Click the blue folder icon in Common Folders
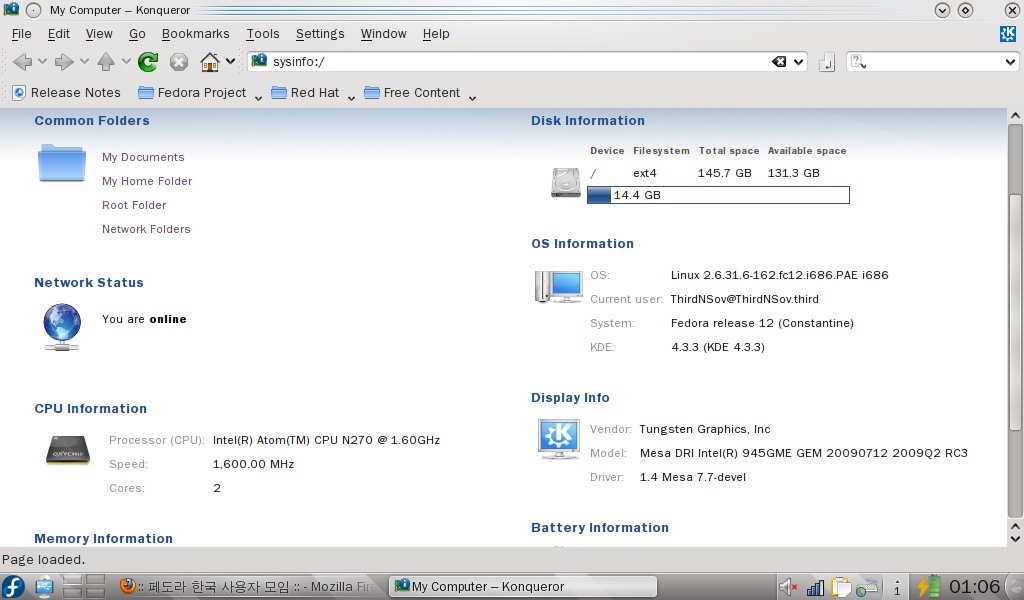This screenshot has width=1024, height=600. (62, 163)
